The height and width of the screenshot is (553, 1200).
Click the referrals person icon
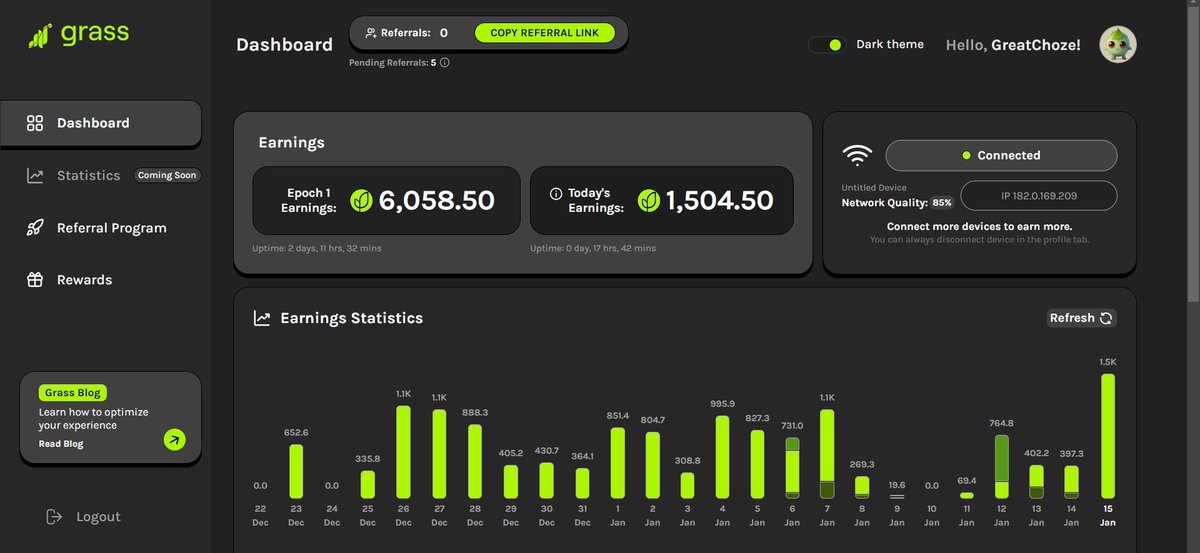370,33
